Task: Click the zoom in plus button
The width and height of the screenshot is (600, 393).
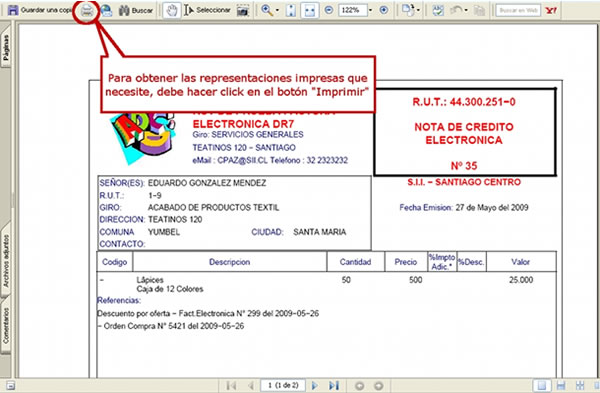Action: coord(384,10)
